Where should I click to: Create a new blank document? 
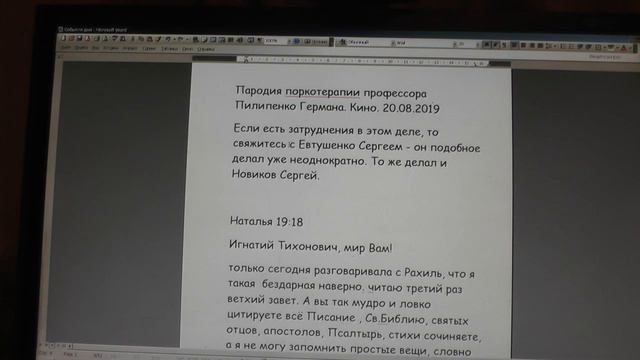point(64,38)
